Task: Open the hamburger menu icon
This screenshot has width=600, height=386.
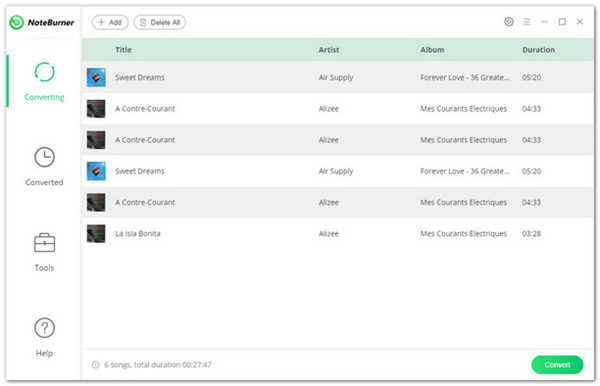Action: pos(527,22)
